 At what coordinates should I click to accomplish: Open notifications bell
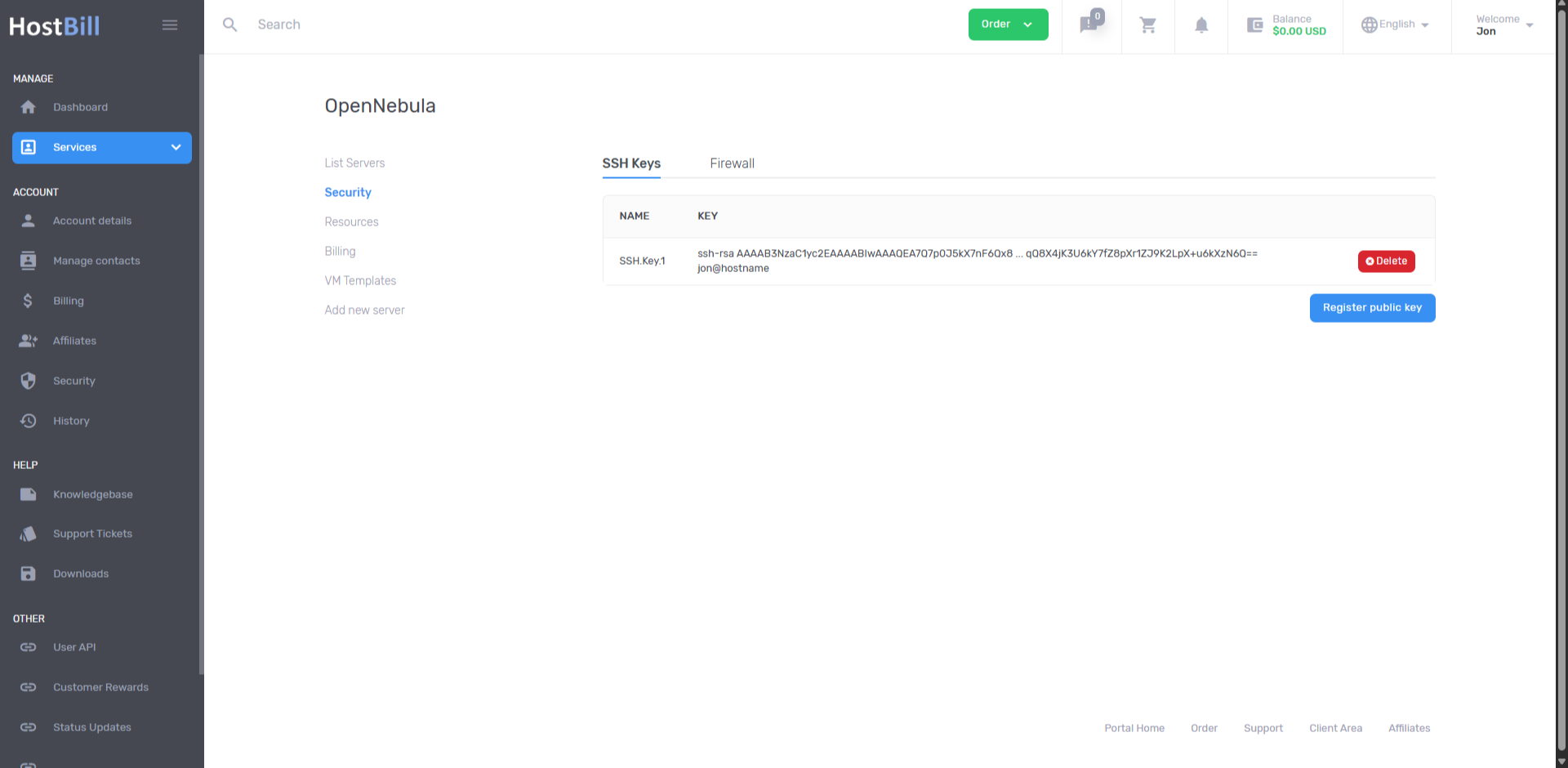tap(1201, 25)
